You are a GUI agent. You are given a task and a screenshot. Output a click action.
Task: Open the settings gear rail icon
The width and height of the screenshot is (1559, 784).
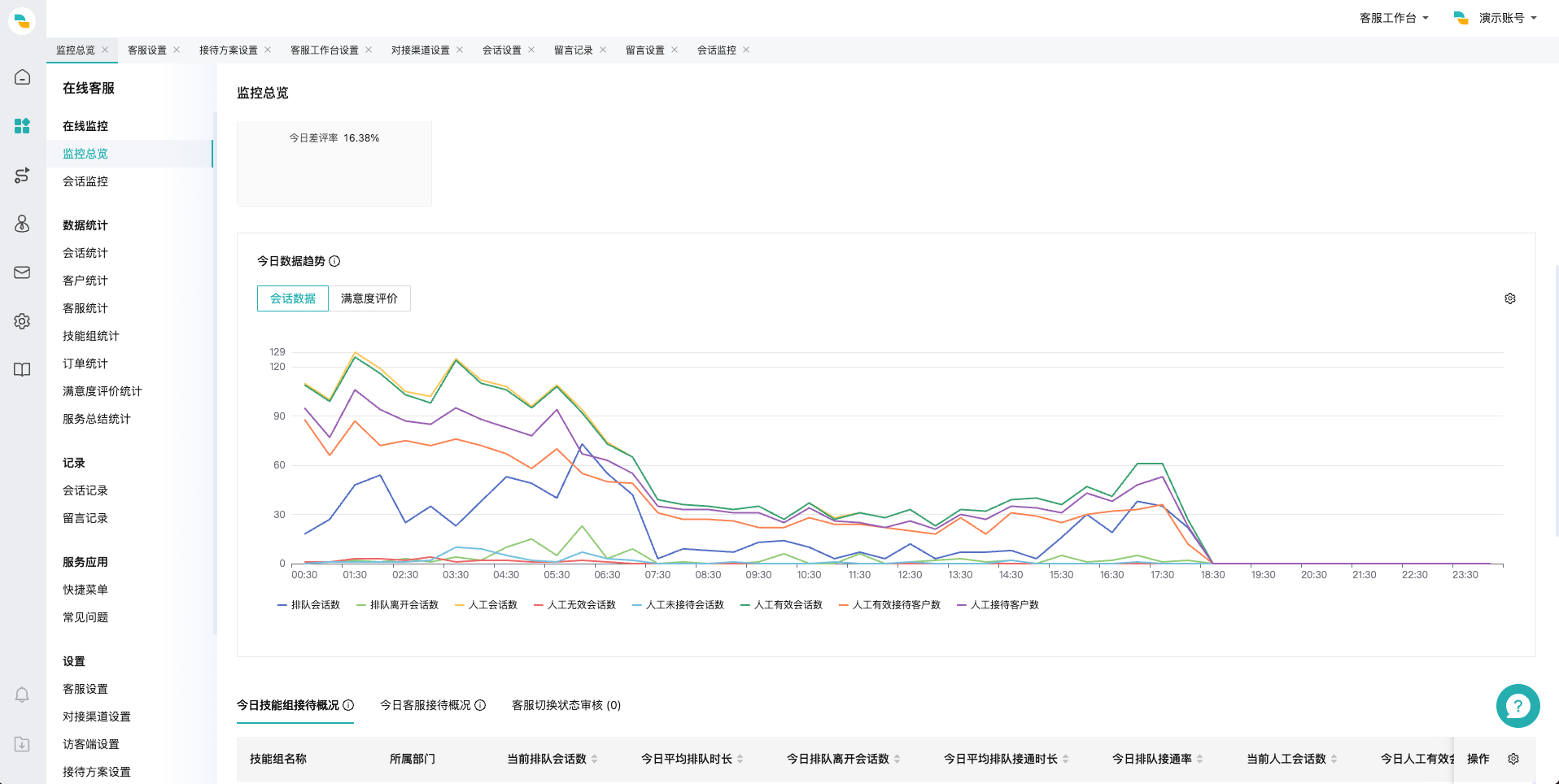[x=22, y=321]
